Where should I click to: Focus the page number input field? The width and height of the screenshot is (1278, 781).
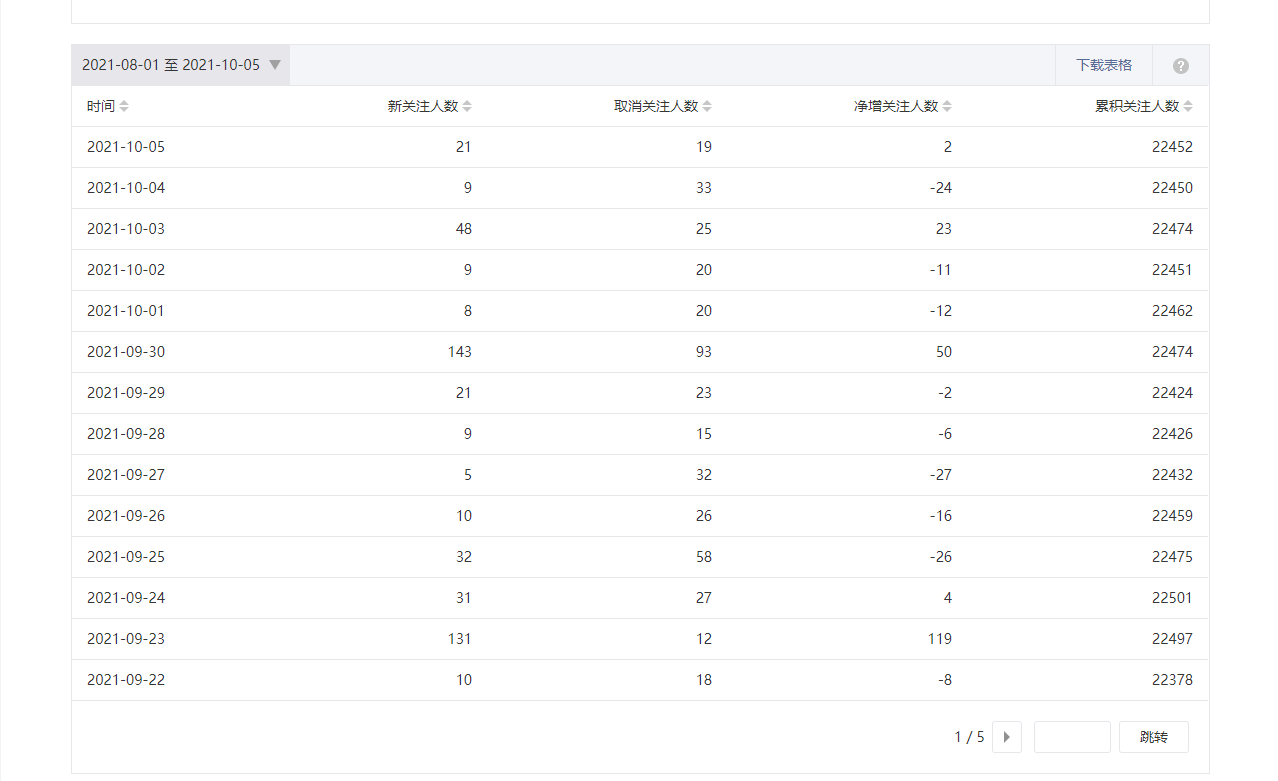click(x=1072, y=737)
